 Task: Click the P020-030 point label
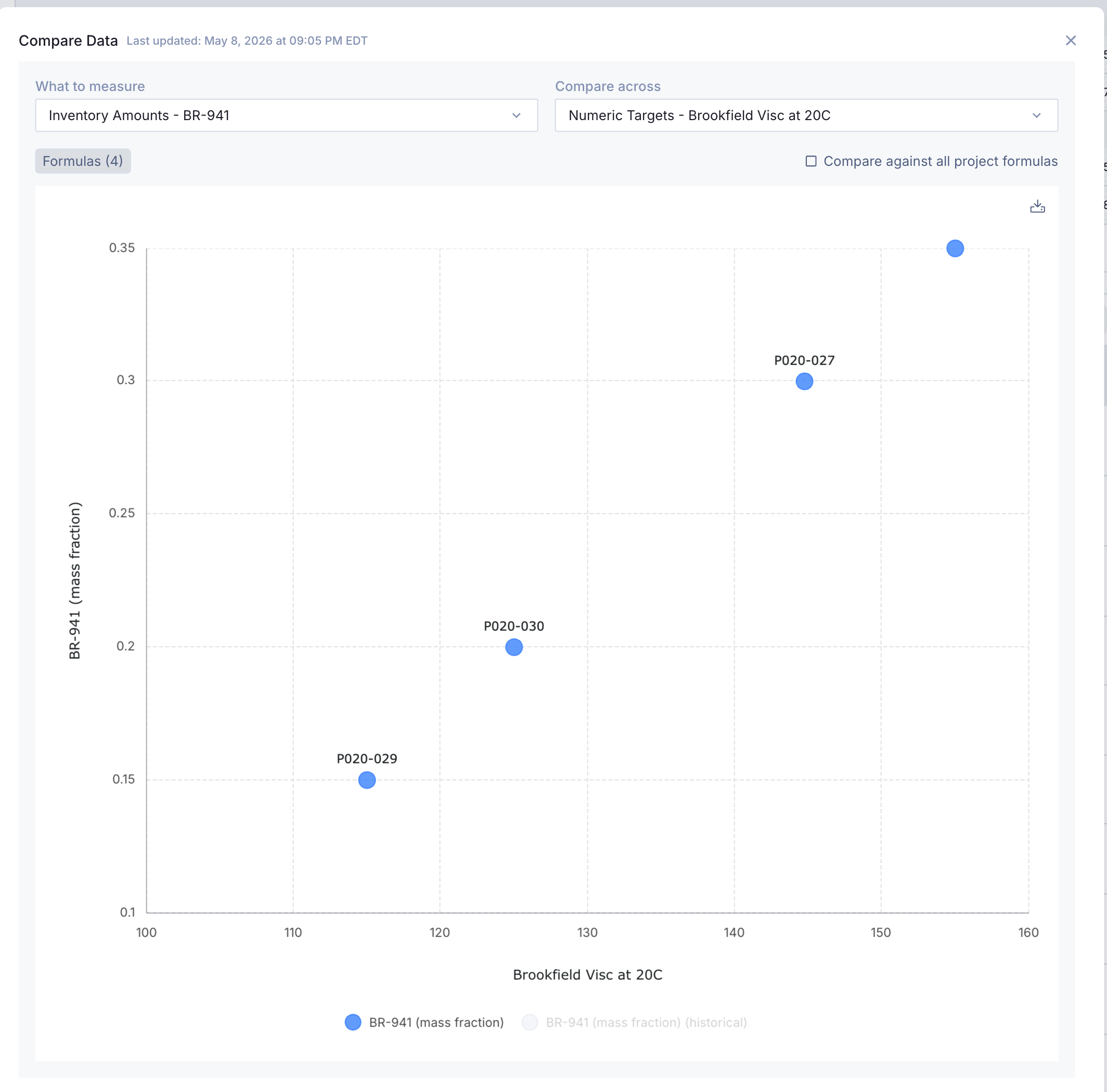point(514,627)
